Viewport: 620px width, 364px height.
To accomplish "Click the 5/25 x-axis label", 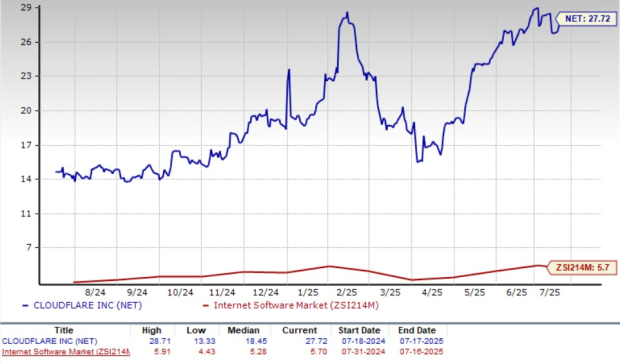I will pos(474,292).
